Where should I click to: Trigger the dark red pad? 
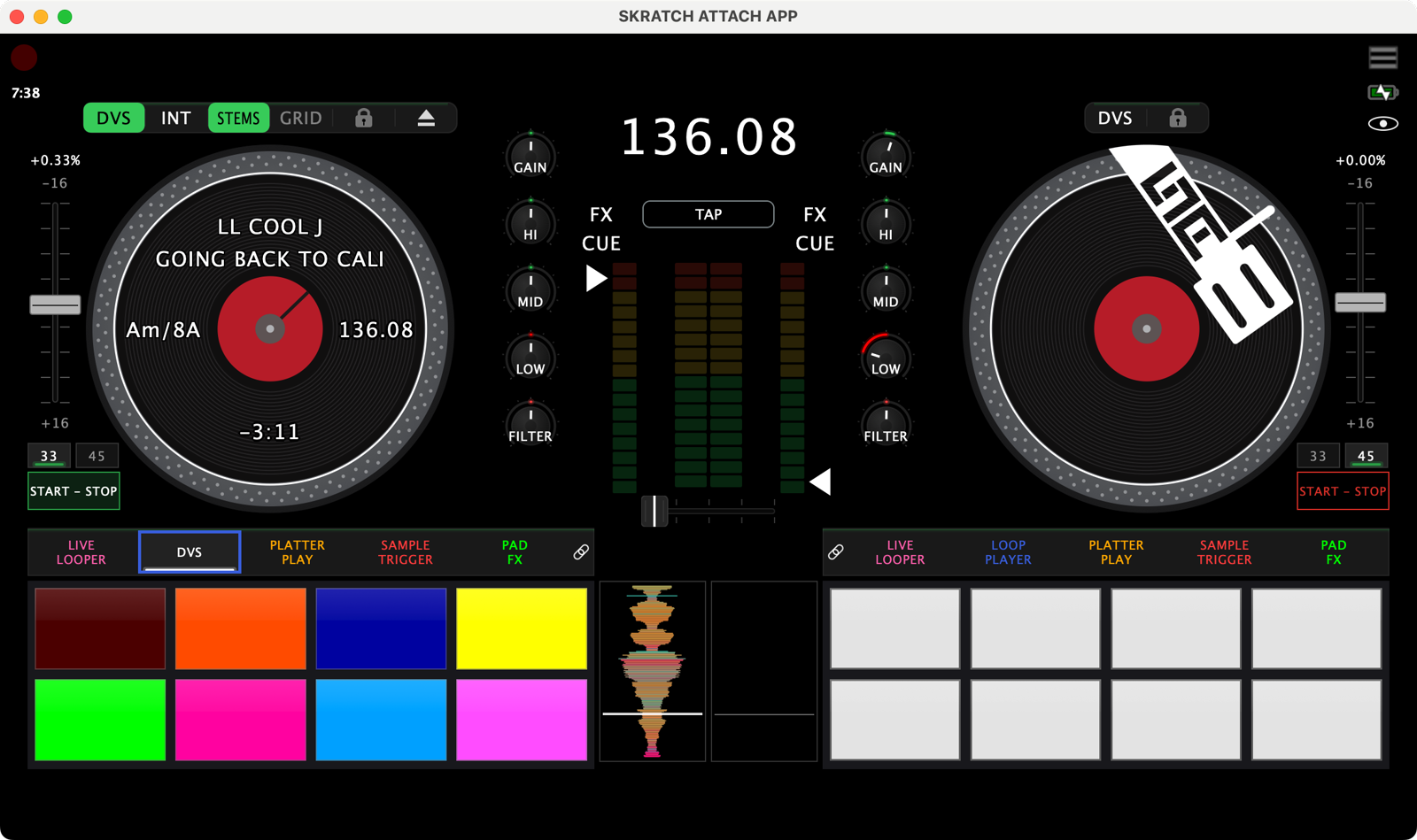100,628
